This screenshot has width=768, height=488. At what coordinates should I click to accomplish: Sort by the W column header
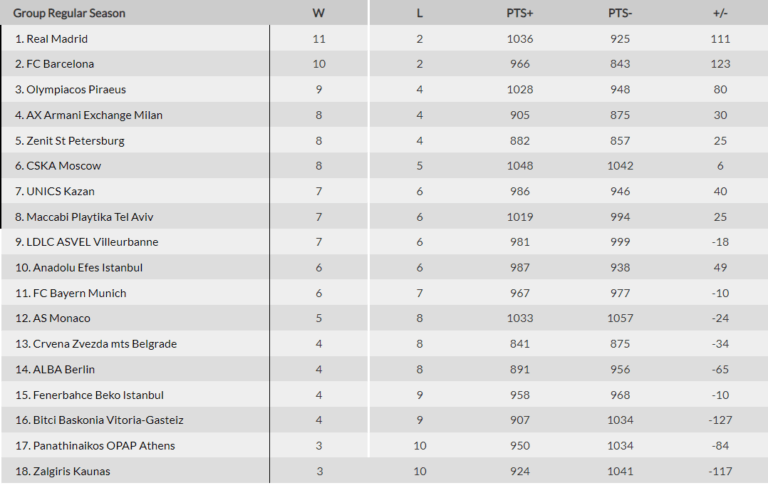click(x=319, y=13)
